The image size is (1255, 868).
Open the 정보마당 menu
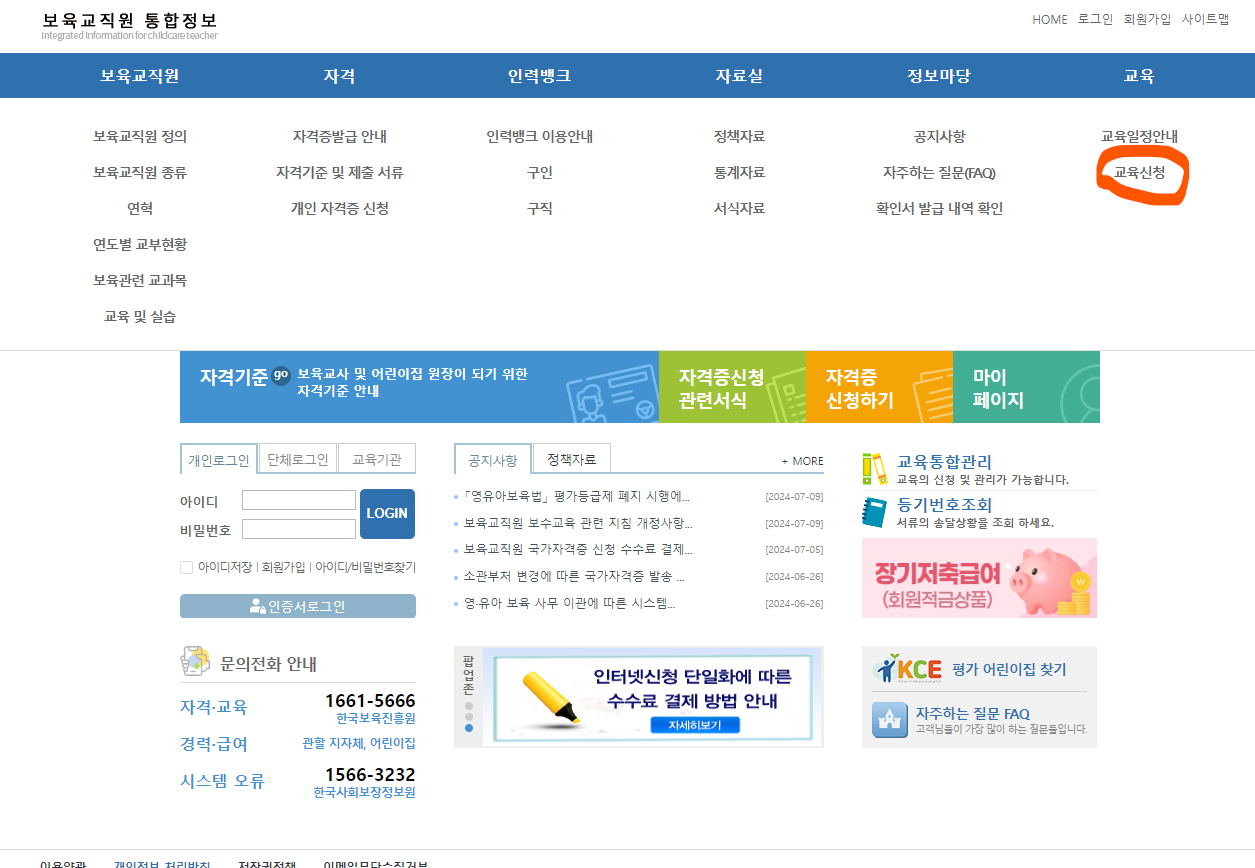coord(940,75)
